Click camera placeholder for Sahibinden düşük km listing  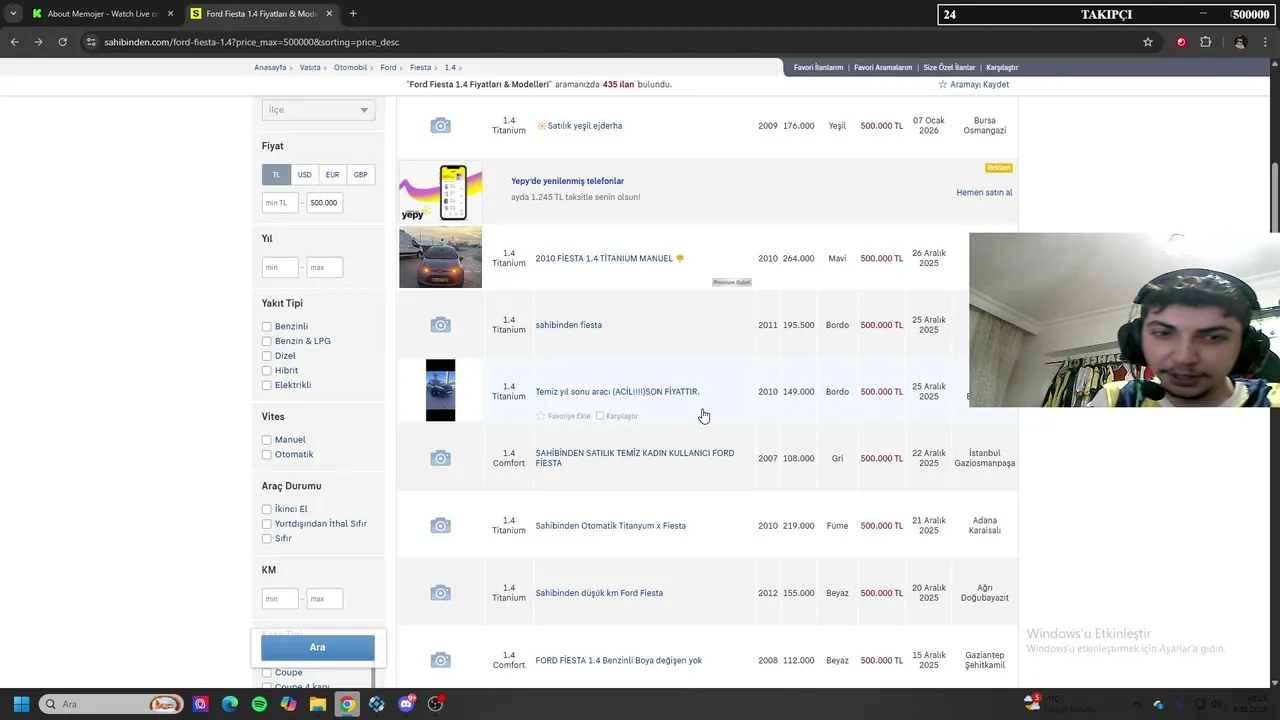click(x=440, y=593)
